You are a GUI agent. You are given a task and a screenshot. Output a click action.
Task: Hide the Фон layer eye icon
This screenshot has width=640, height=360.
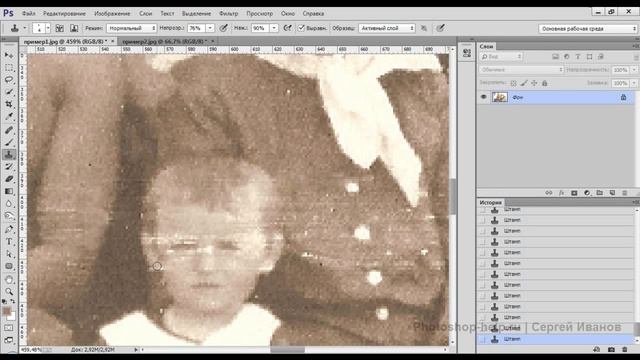[x=484, y=97]
